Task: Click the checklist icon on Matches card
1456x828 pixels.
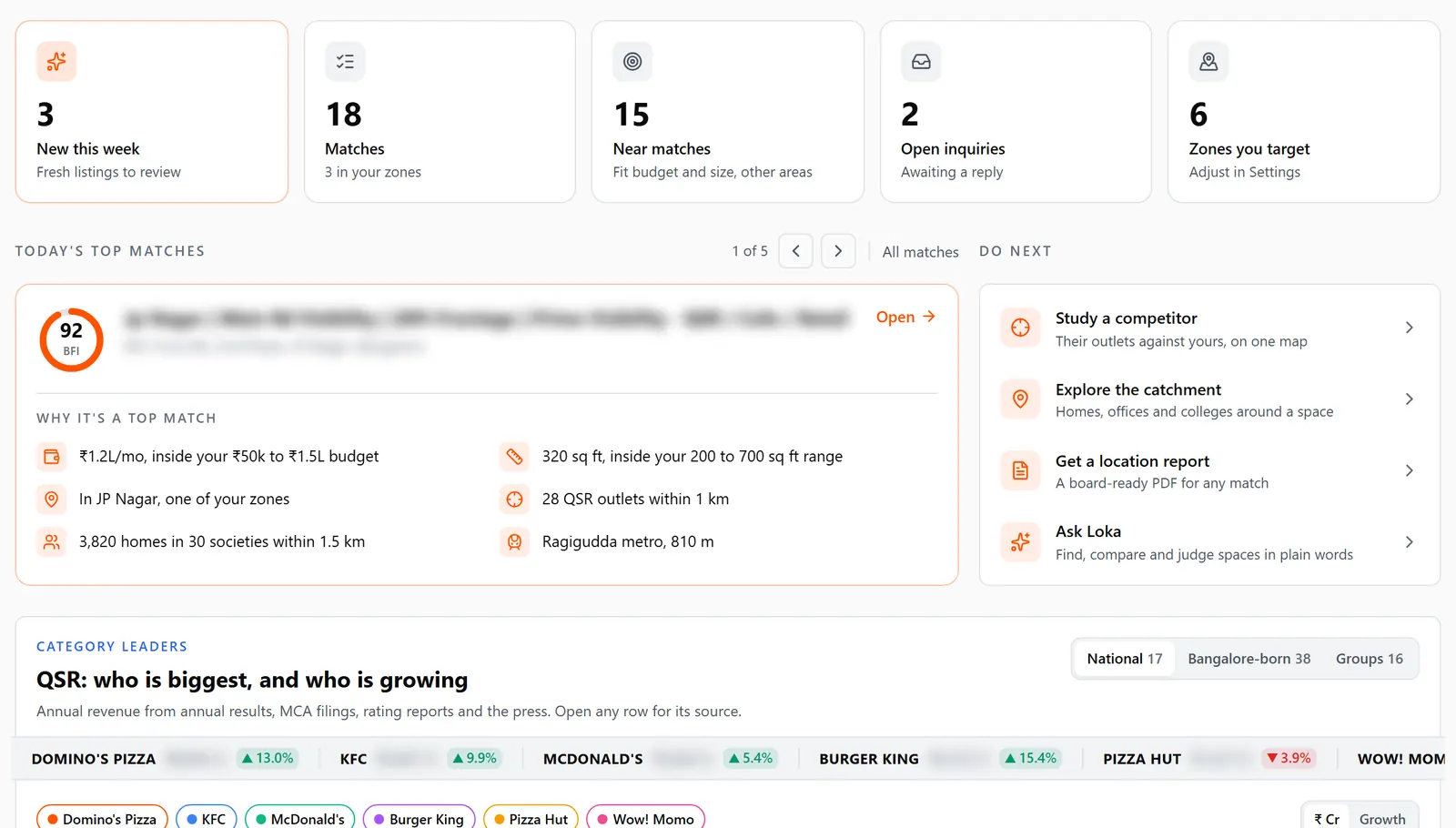Action: [345, 62]
